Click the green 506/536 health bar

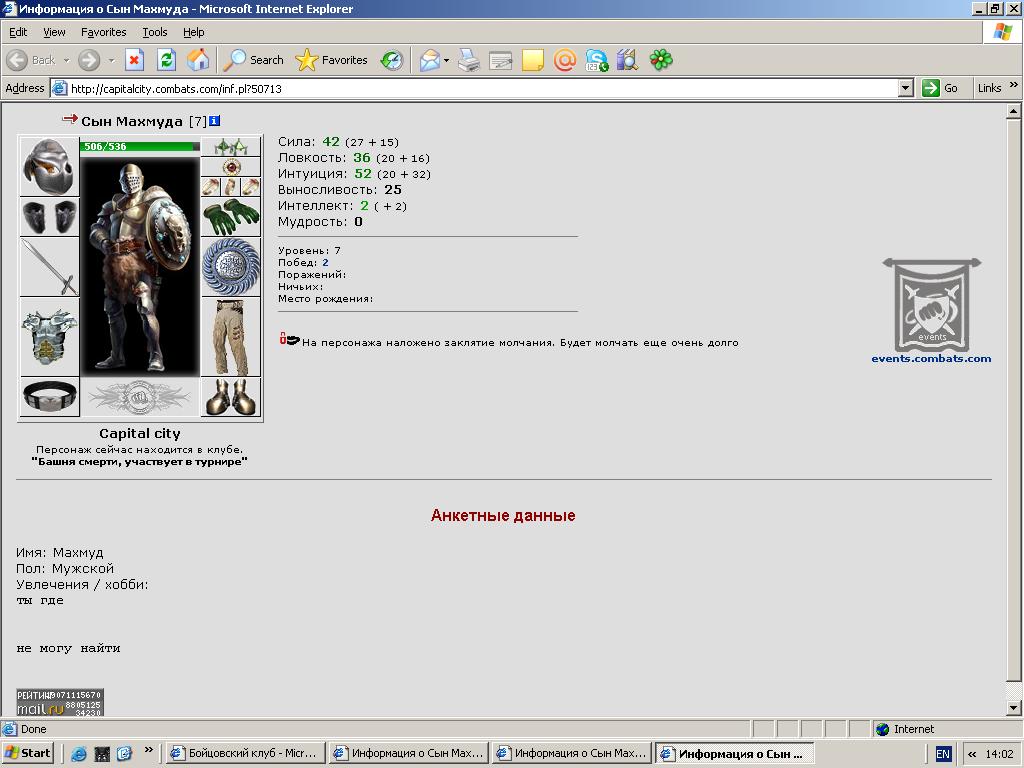coord(140,146)
